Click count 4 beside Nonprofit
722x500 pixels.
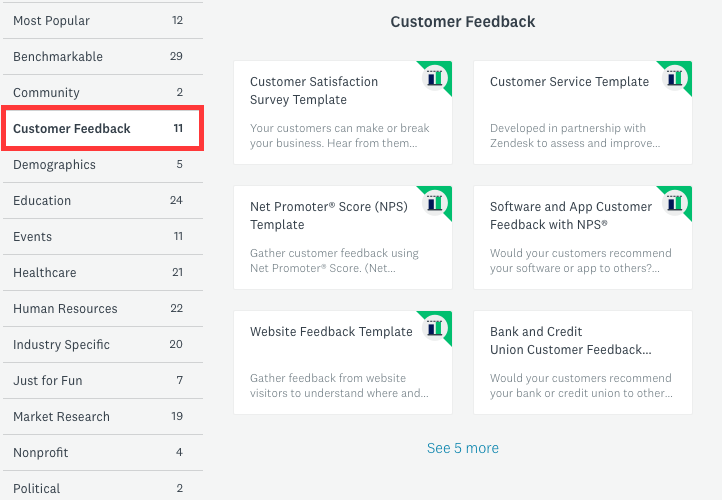pyautogui.click(x=180, y=452)
